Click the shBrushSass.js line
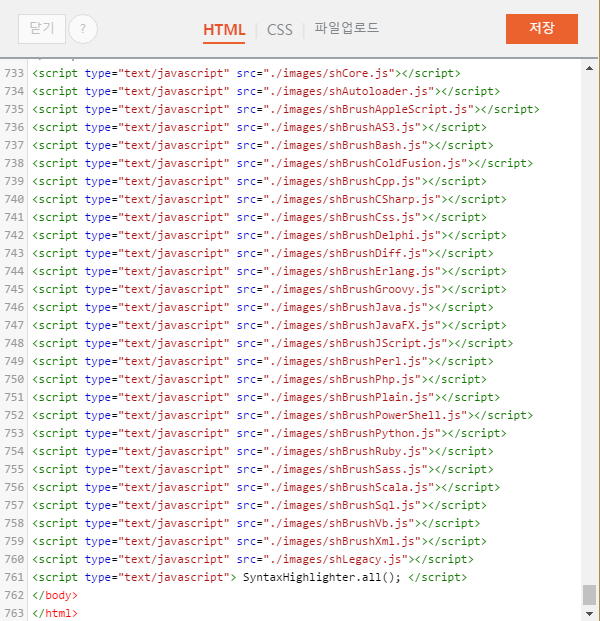The image size is (600, 621). point(263,470)
